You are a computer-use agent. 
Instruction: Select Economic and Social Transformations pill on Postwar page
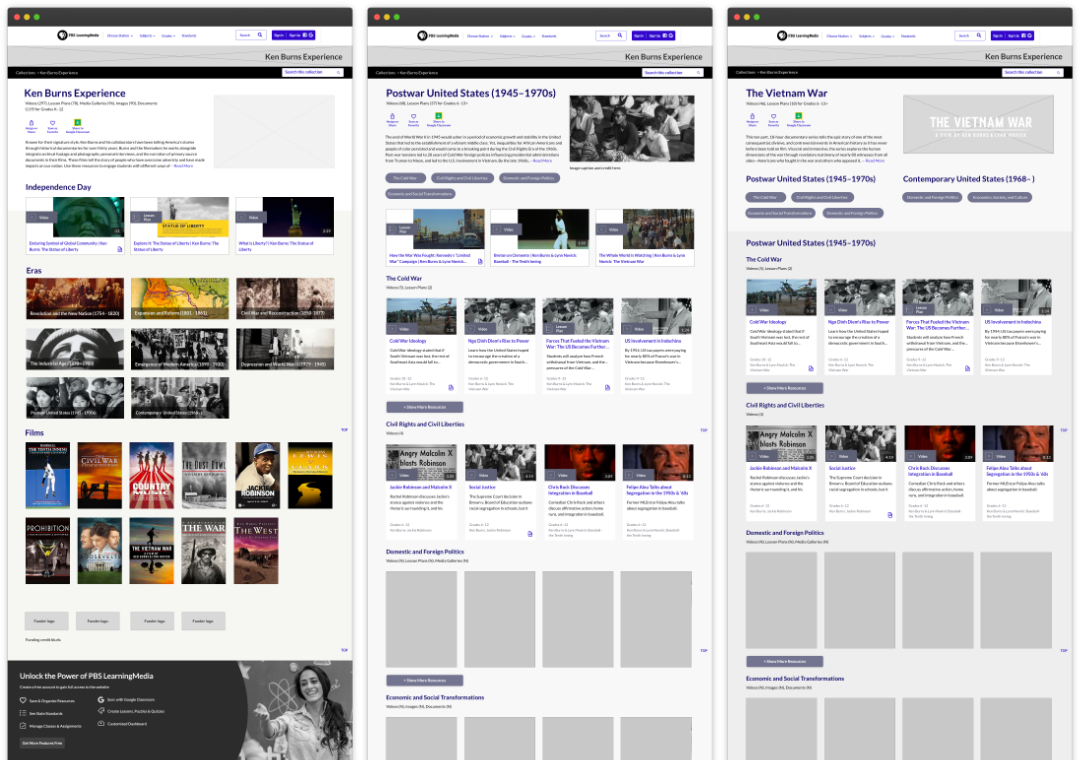pyautogui.click(x=420, y=194)
